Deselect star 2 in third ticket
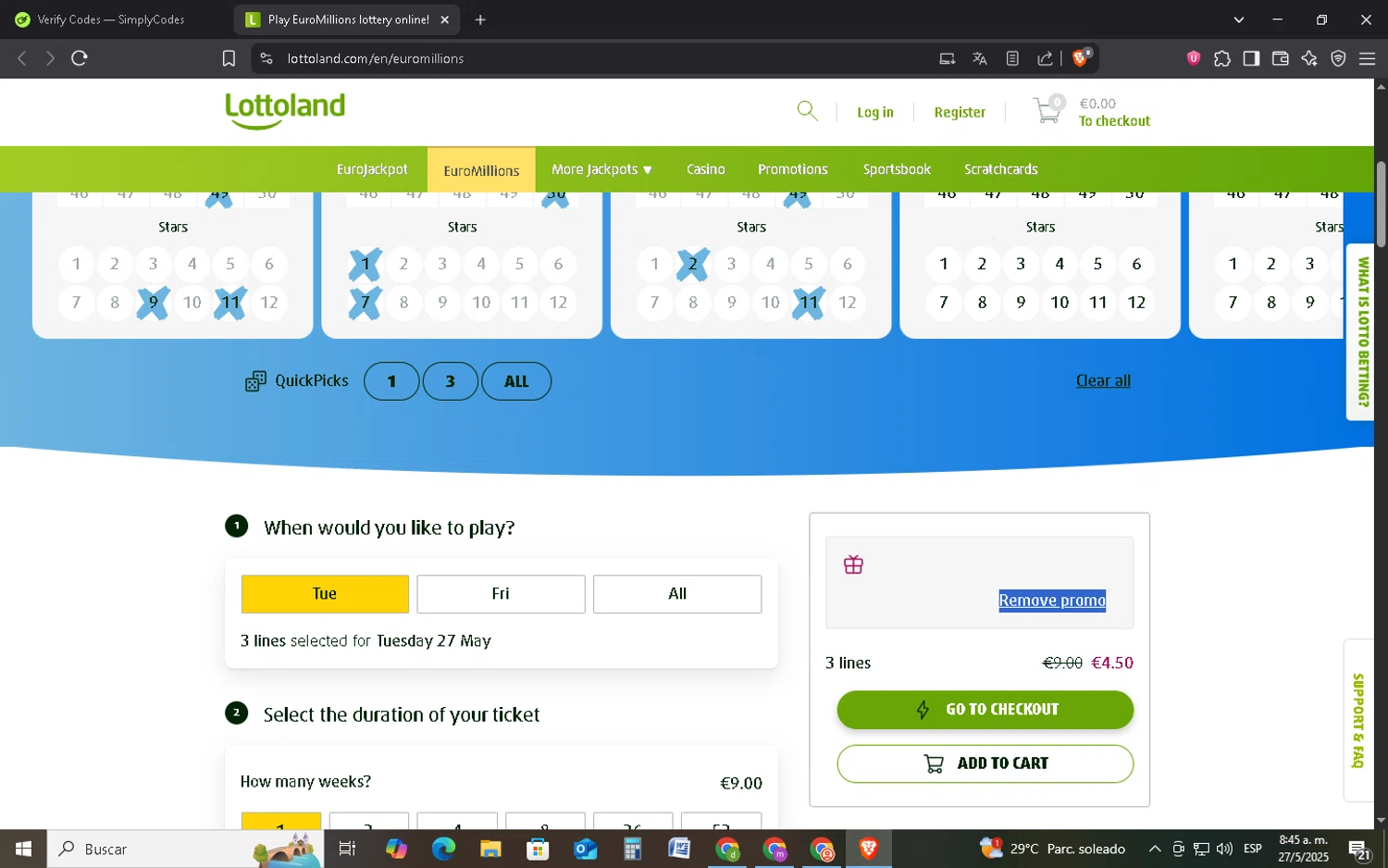Viewport: 1388px width, 868px height. [693, 265]
